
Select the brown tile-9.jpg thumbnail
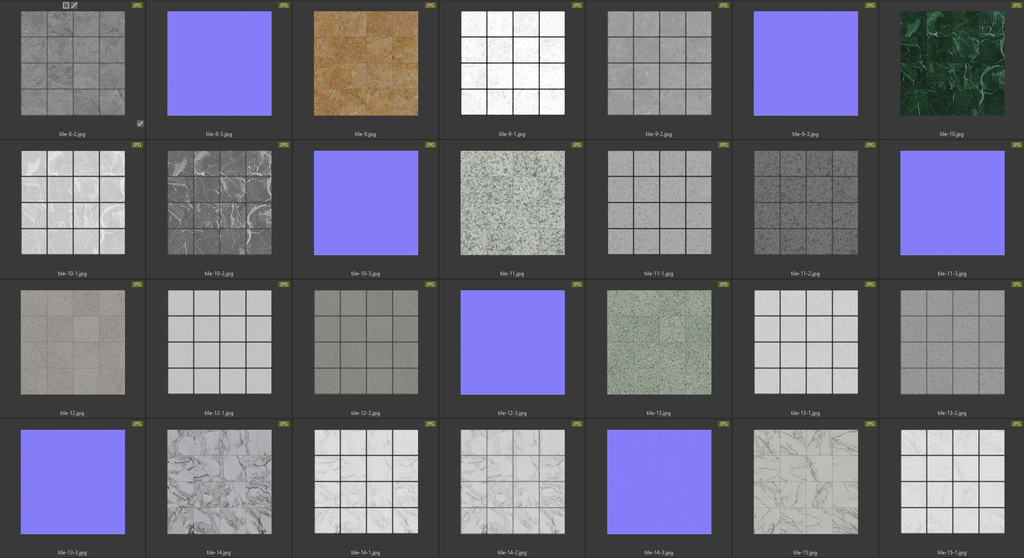[366, 64]
